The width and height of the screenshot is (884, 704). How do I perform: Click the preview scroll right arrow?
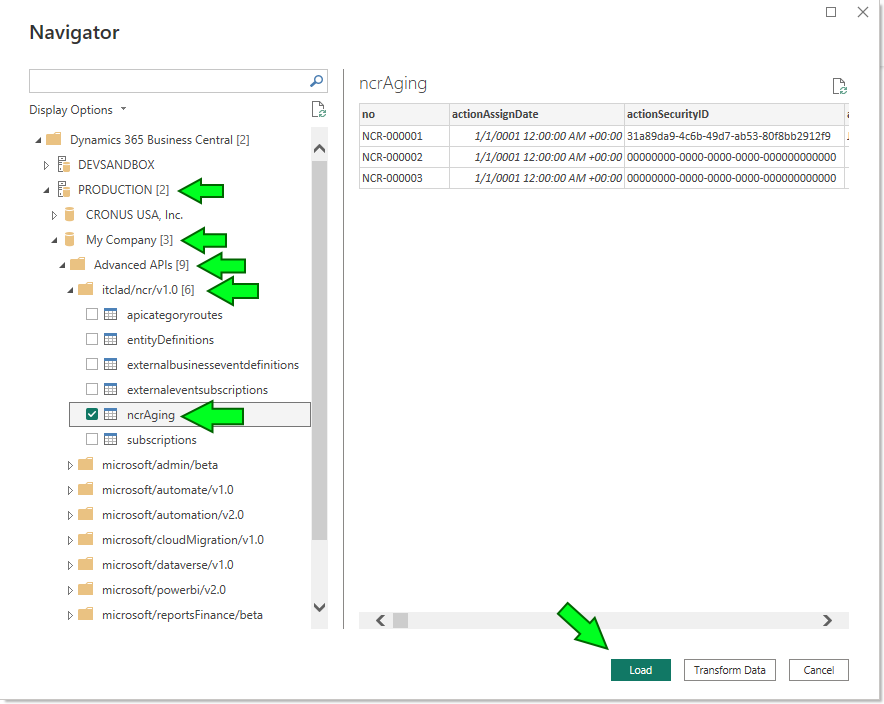pyautogui.click(x=827, y=621)
